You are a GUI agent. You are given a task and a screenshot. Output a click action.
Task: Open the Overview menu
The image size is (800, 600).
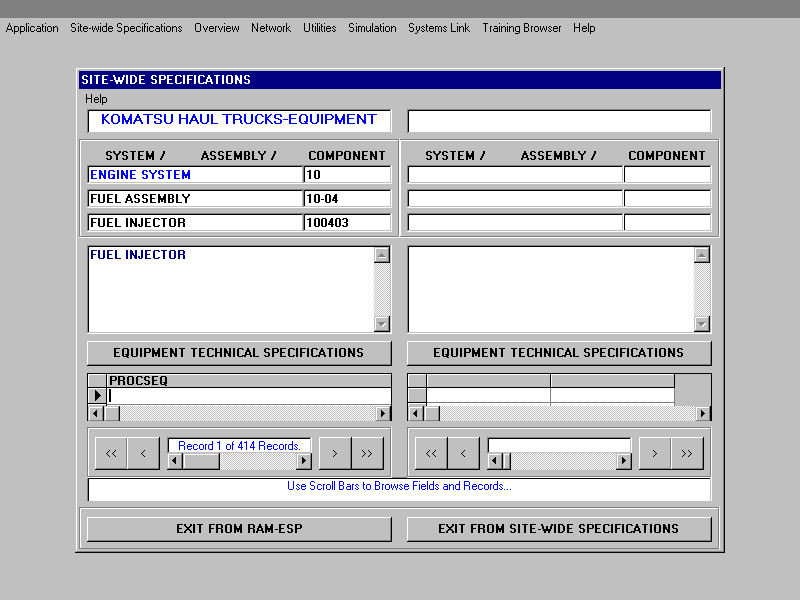tap(216, 28)
